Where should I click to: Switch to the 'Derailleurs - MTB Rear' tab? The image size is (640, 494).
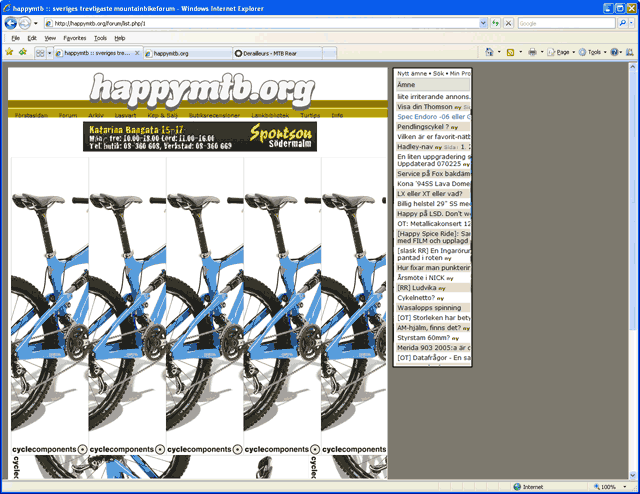(278, 53)
